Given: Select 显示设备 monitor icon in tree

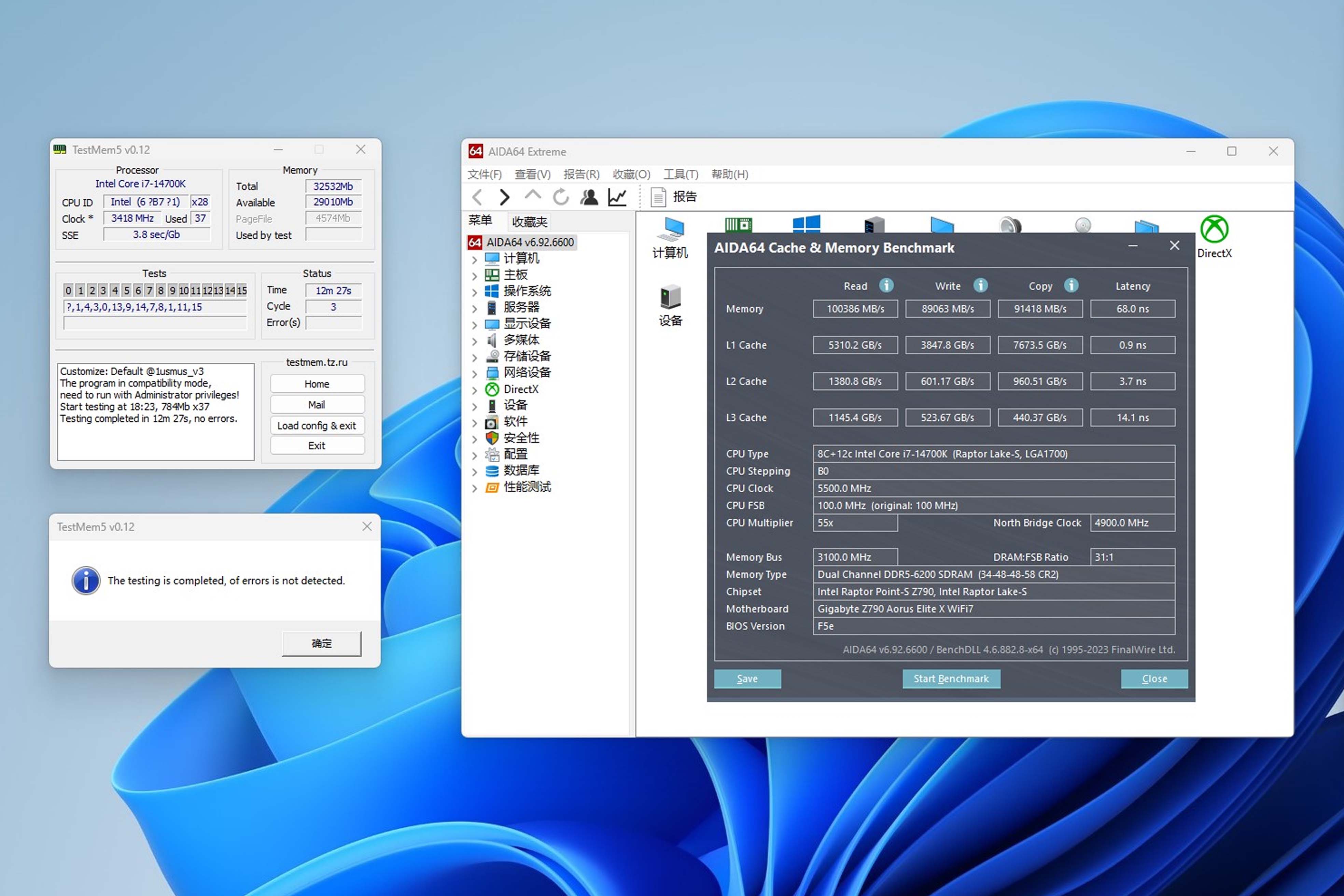Looking at the screenshot, I should [492, 324].
